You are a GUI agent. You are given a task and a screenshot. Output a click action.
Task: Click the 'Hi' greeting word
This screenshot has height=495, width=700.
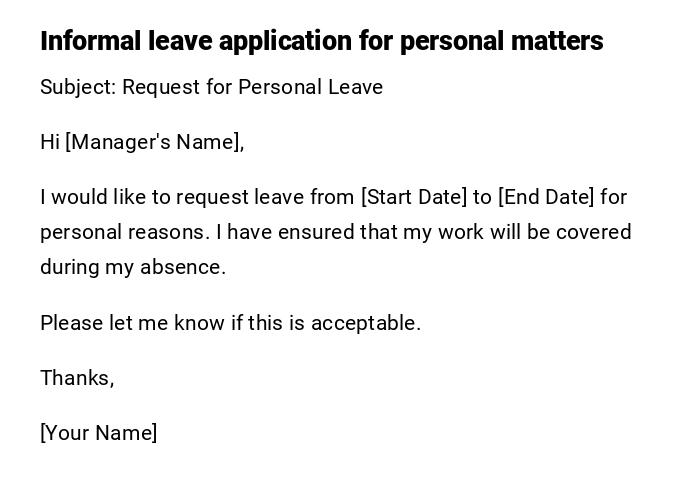(50, 142)
